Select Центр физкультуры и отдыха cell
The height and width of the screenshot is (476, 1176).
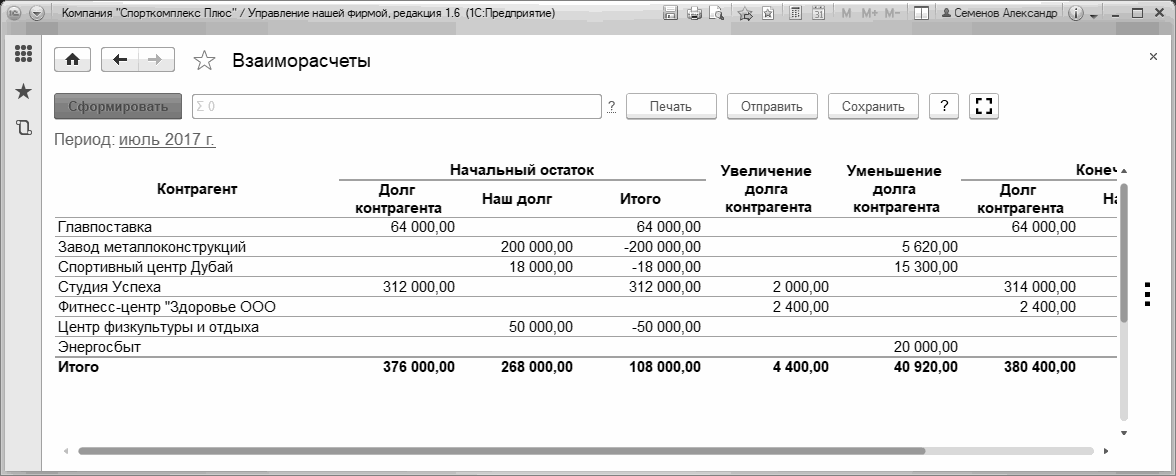click(x=158, y=327)
